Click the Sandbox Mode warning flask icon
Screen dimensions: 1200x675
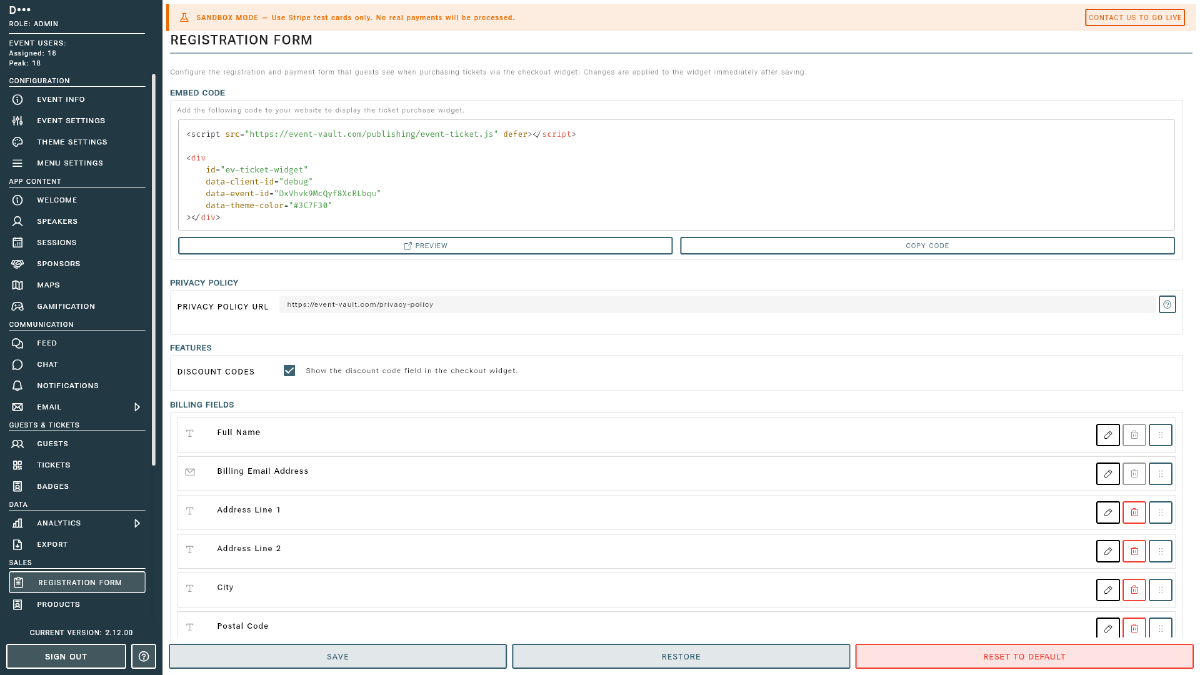pyautogui.click(x=184, y=17)
